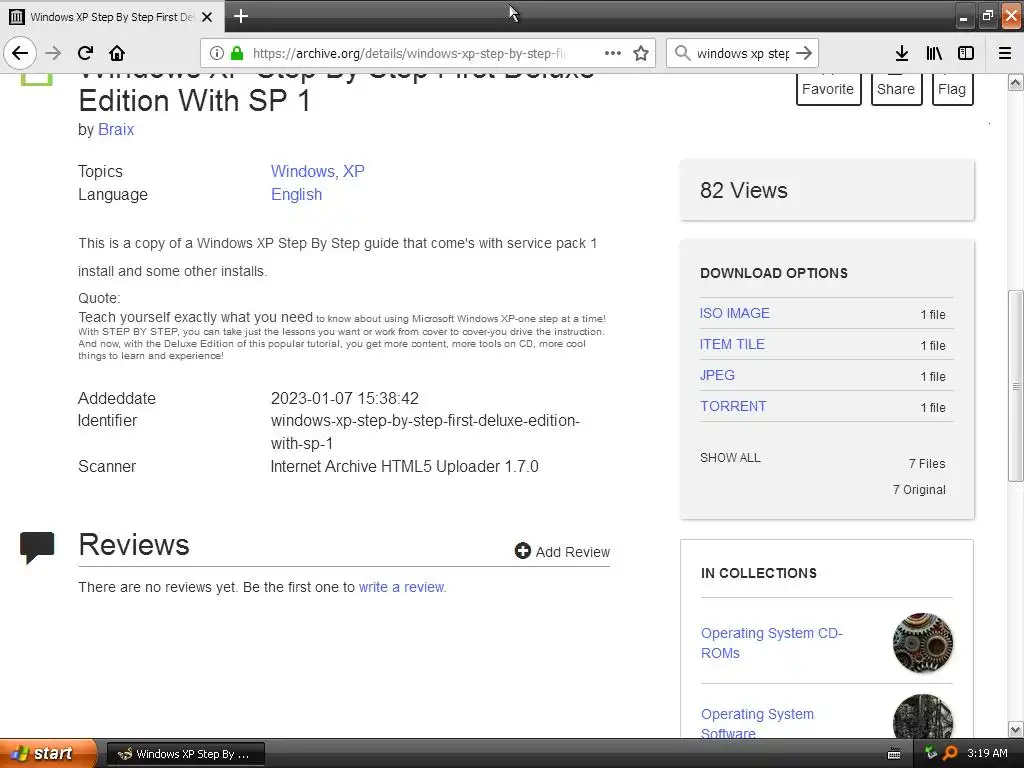Image resolution: width=1024 pixels, height=768 pixels.
Task: Click the Share button
Action: coord(896,89)
